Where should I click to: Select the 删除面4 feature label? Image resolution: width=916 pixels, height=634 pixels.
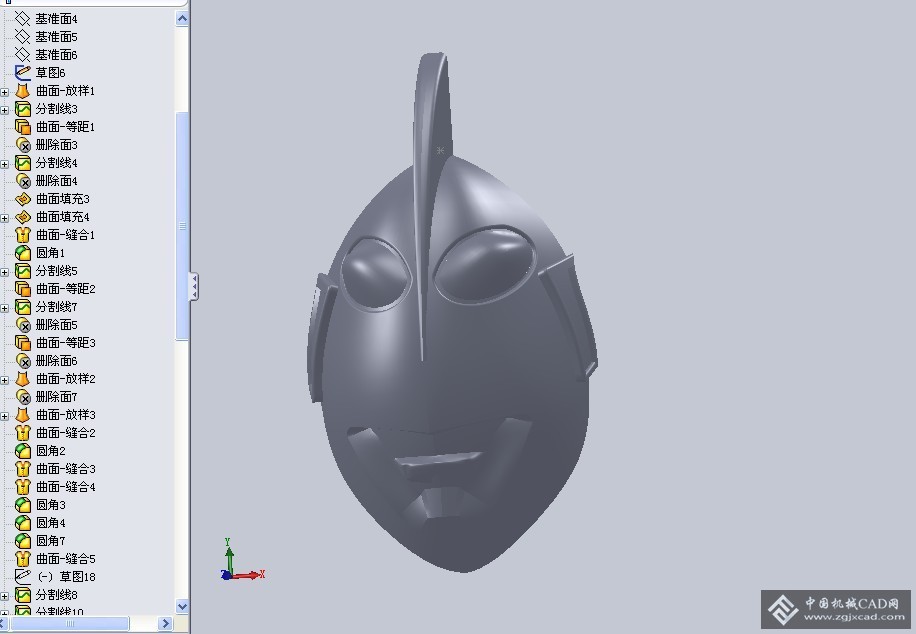tap(56, 181)
